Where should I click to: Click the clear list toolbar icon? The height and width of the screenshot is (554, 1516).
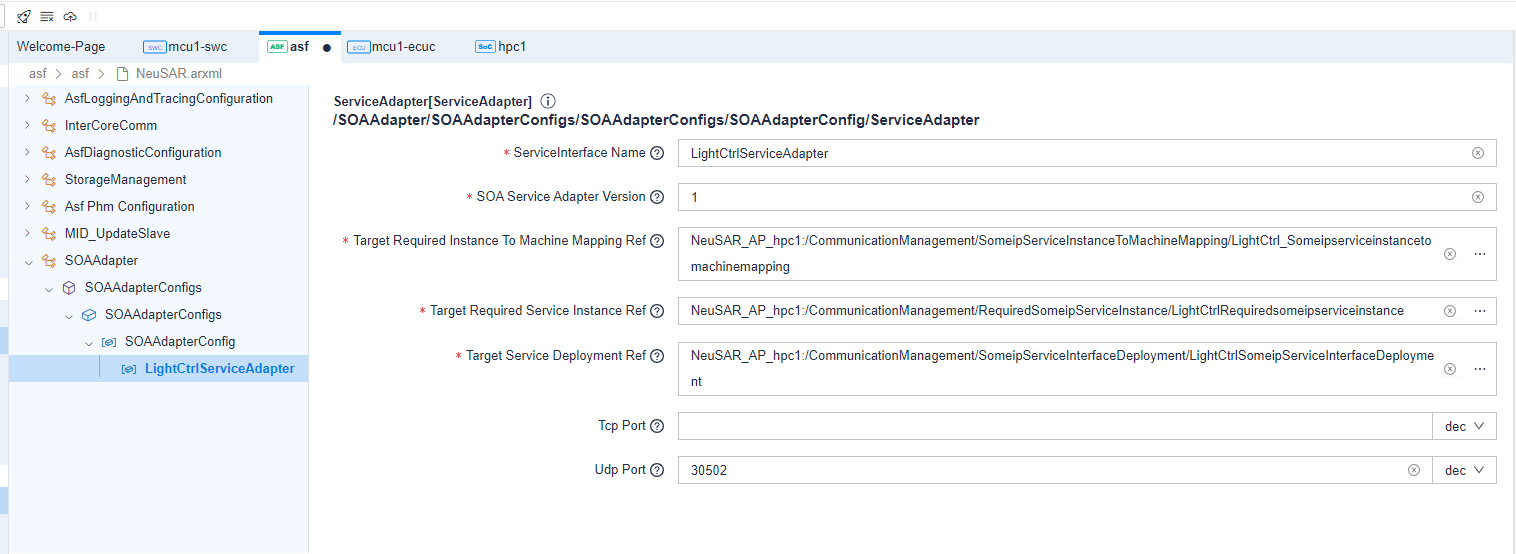tap(47, 17)
